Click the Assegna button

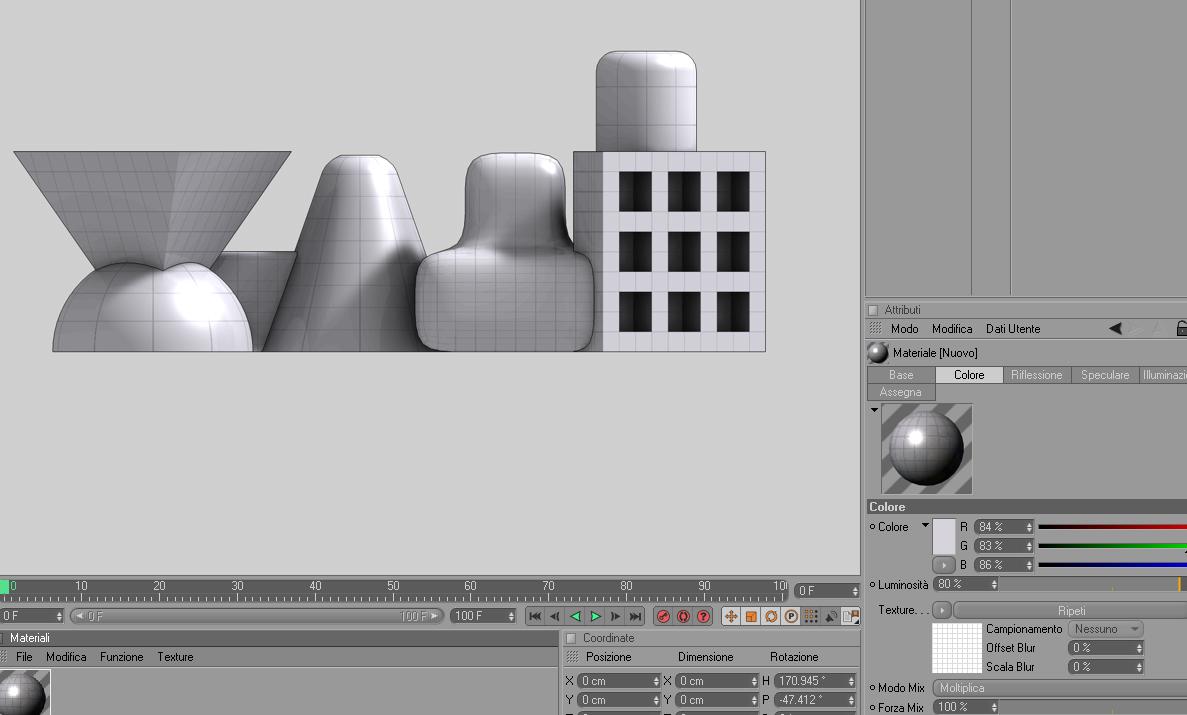pyautogui.click(x=901, y=392)
